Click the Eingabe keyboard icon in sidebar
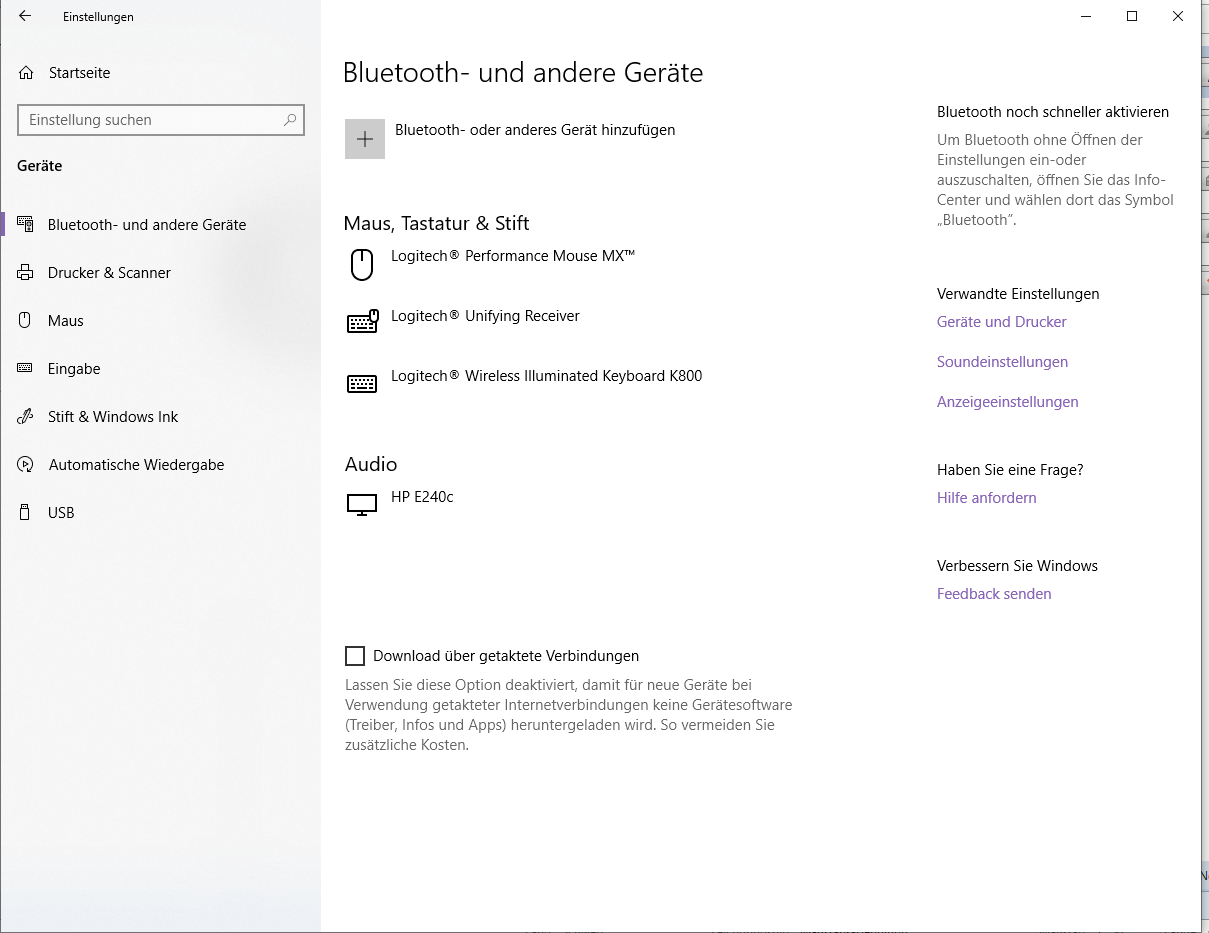This screenshot has height=933, width=1209. [x=26, y=369]
